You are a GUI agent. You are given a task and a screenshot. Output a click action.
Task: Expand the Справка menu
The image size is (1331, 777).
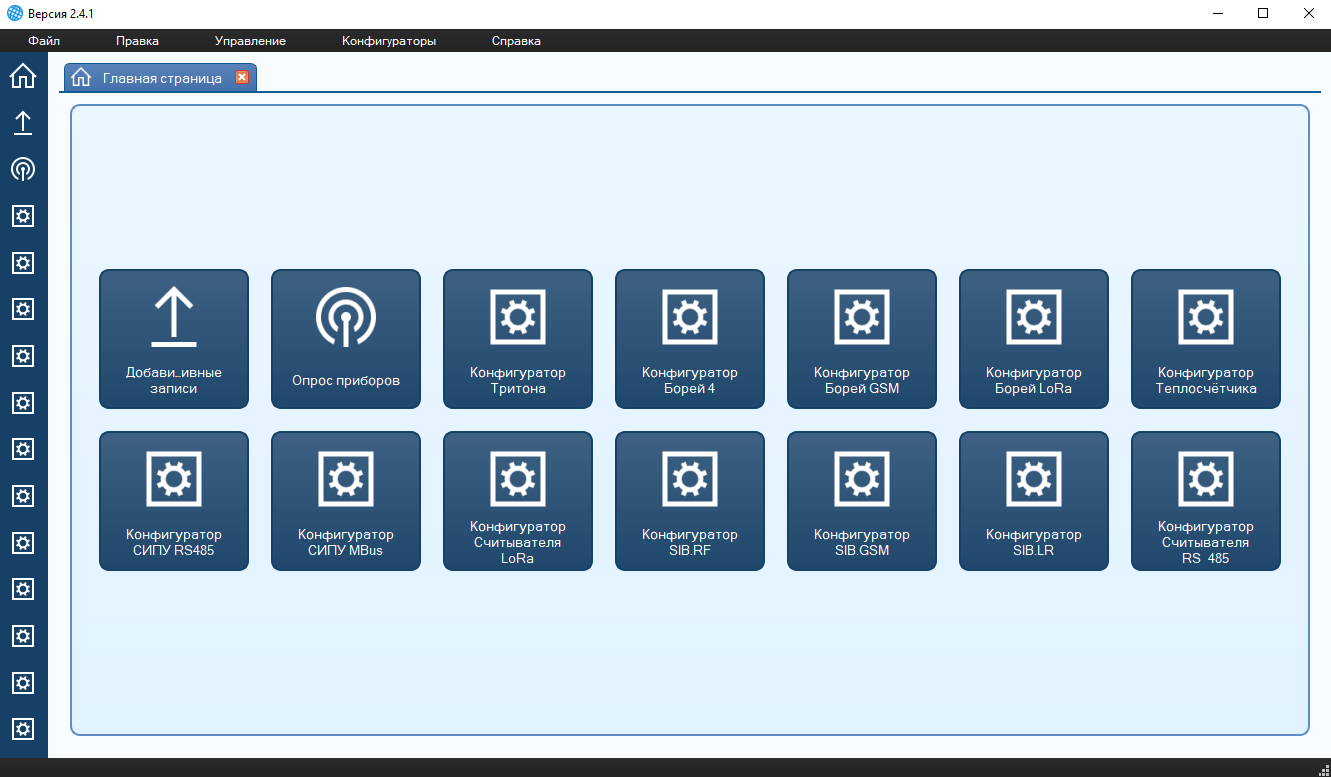(x=516, y=41)
